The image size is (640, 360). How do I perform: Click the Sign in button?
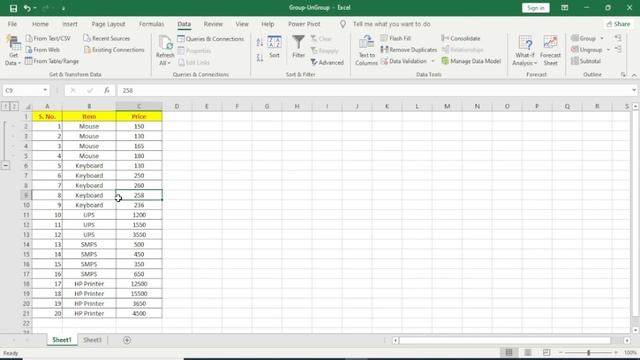tap(536, 8)
